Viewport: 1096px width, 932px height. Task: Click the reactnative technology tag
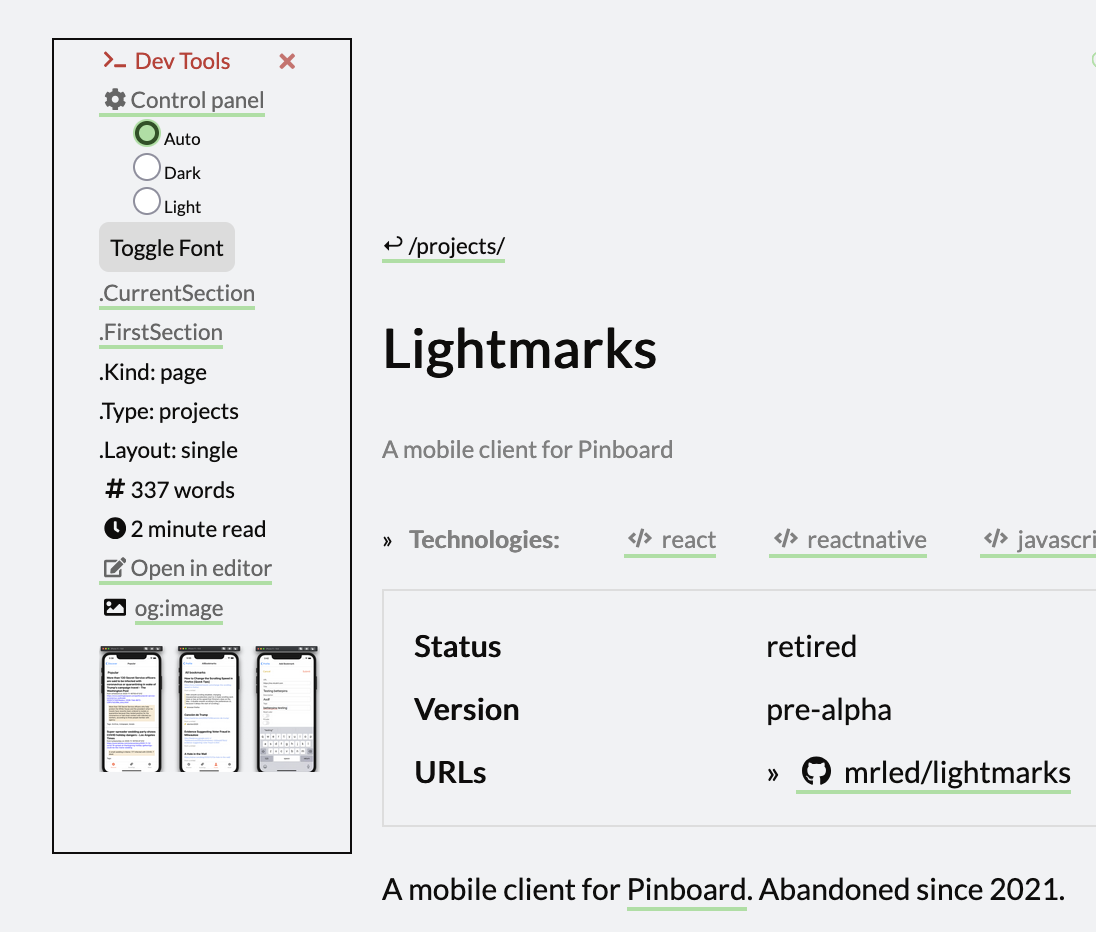849,540
